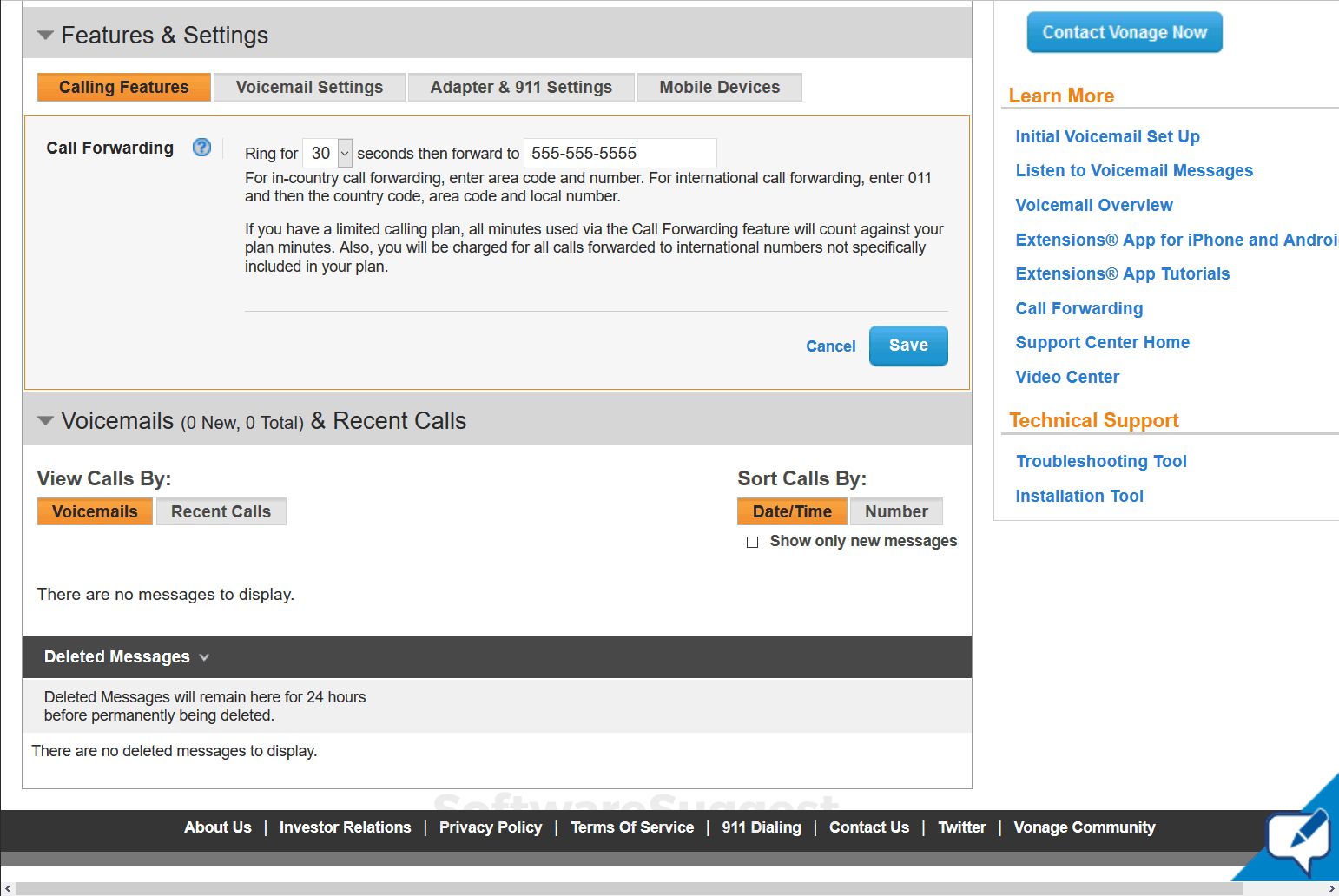Viewport: 1339px width, 896px height.
Task: Toggle Recent Calls view
Action: [x=221, y=512]
